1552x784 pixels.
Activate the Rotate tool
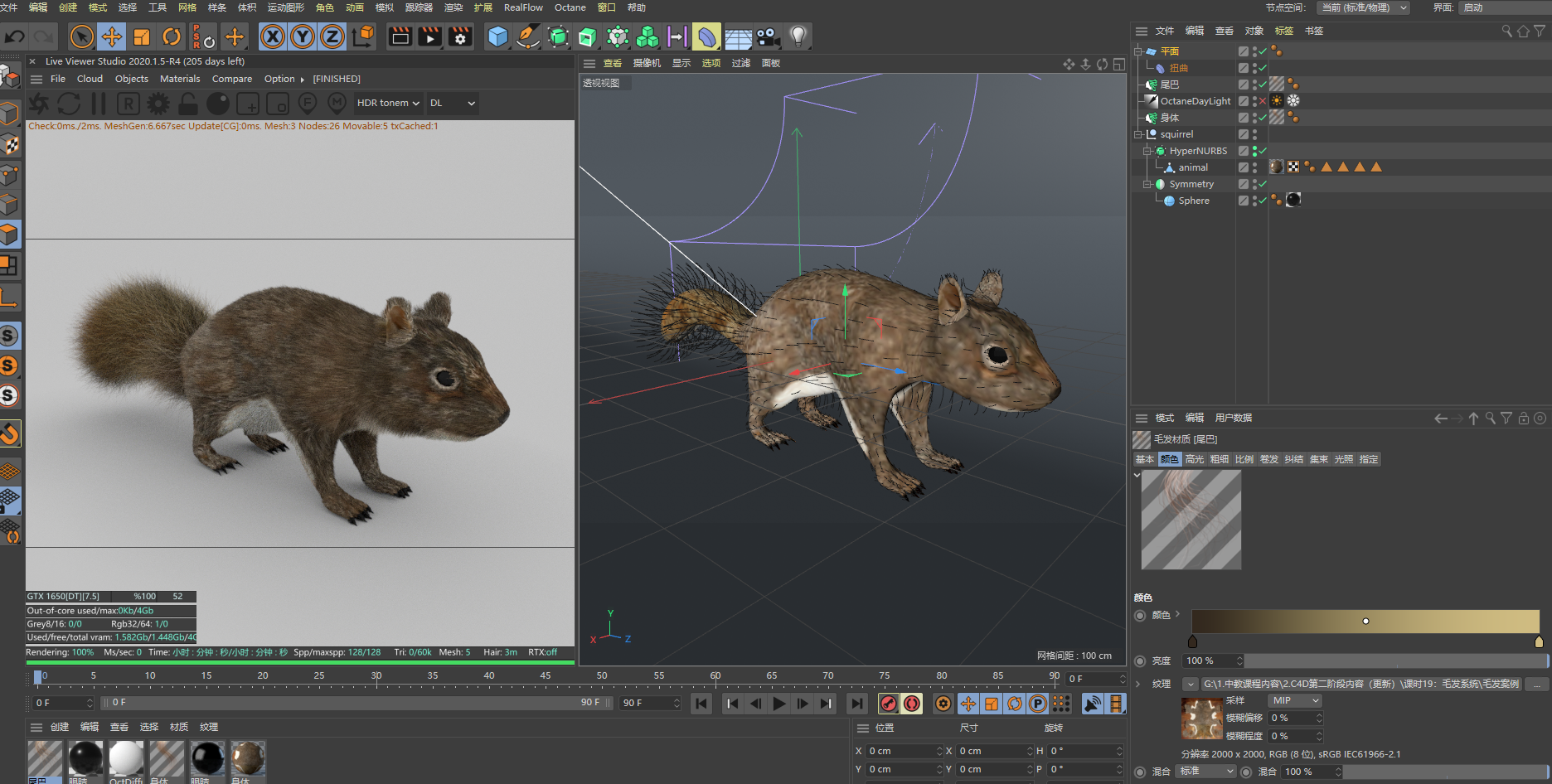[172, 36]
